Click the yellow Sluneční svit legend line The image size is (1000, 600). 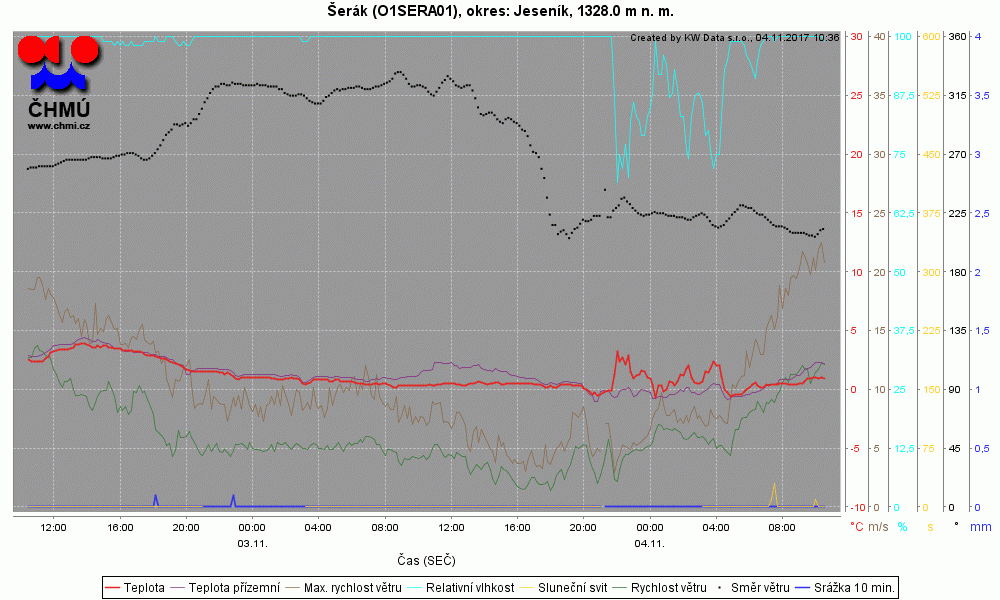(527, 587)
